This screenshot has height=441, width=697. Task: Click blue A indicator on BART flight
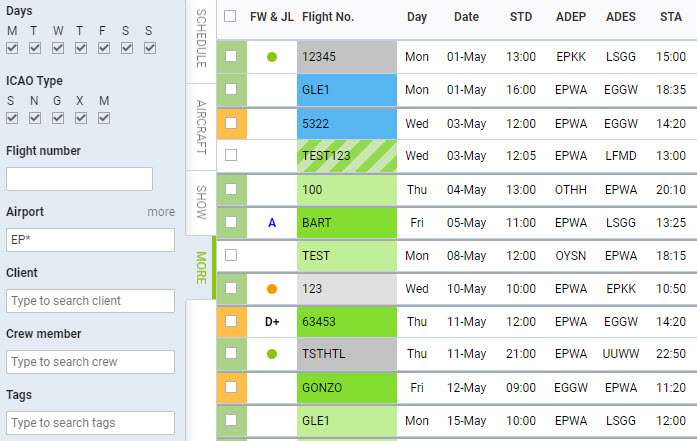click(x=272, y=223)
